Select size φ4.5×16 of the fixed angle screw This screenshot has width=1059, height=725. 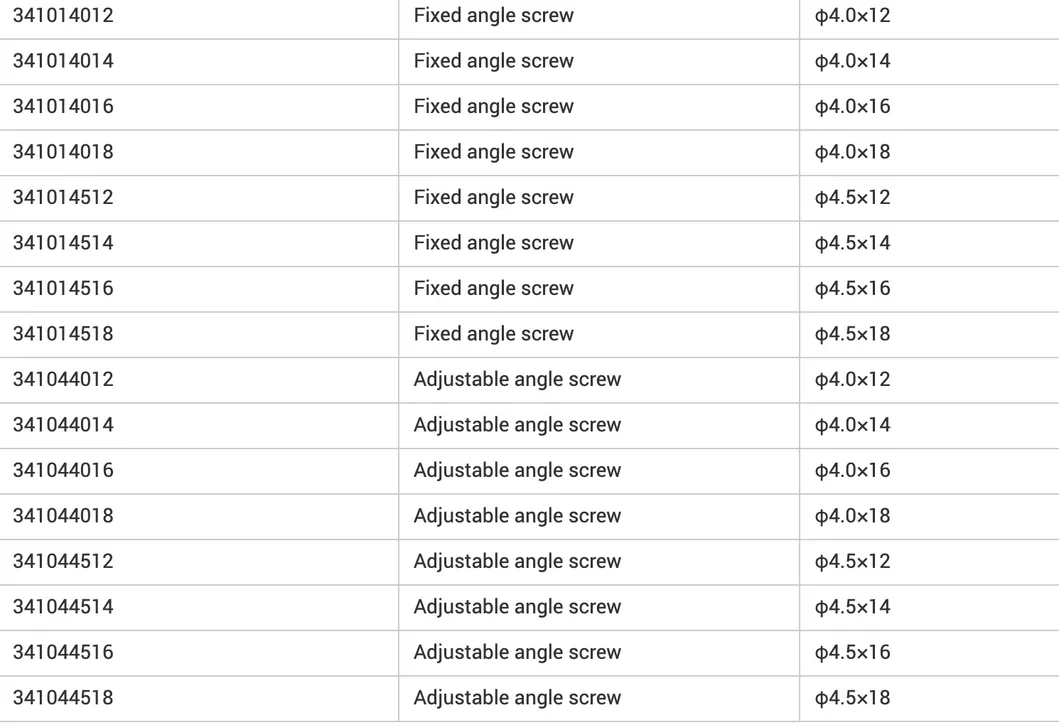pyautogui.click(x=852, y=289)
